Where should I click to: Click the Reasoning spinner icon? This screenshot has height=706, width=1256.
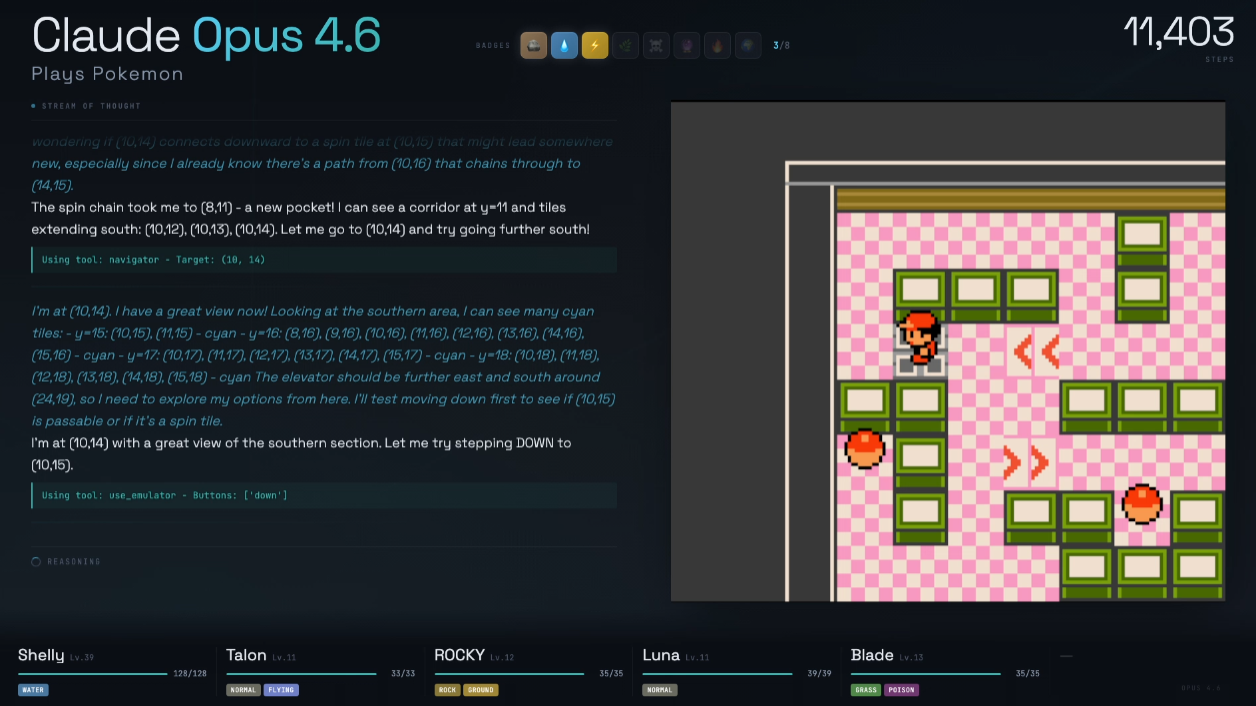[x=36, y=562]
